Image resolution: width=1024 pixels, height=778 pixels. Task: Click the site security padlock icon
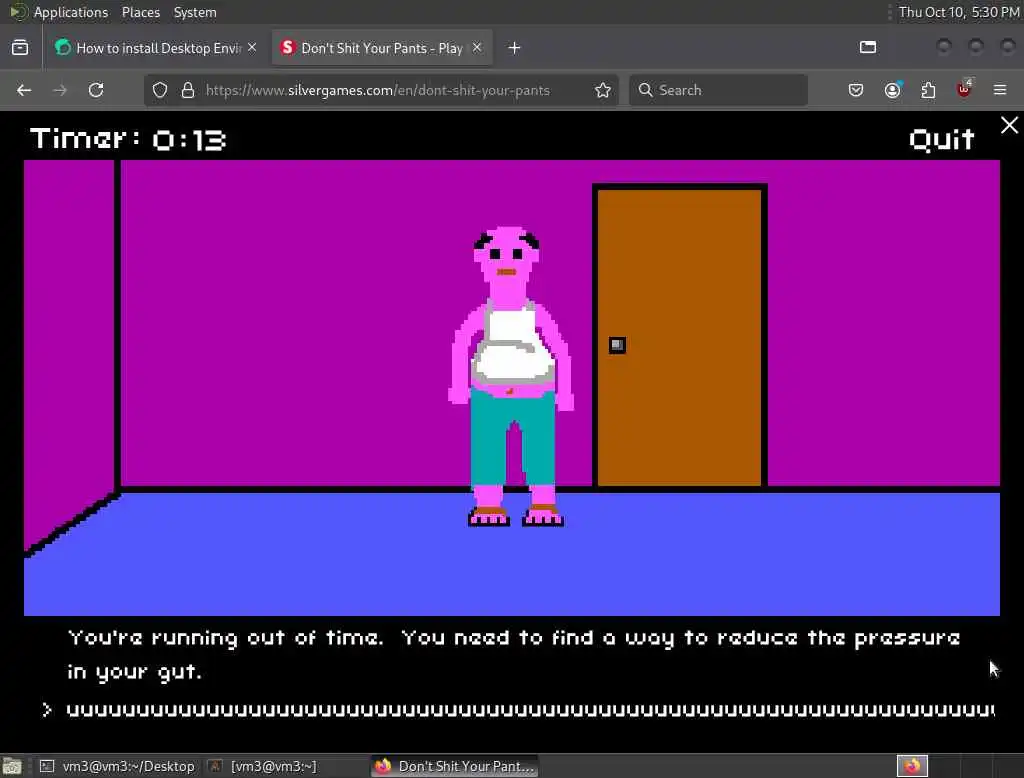188,90
